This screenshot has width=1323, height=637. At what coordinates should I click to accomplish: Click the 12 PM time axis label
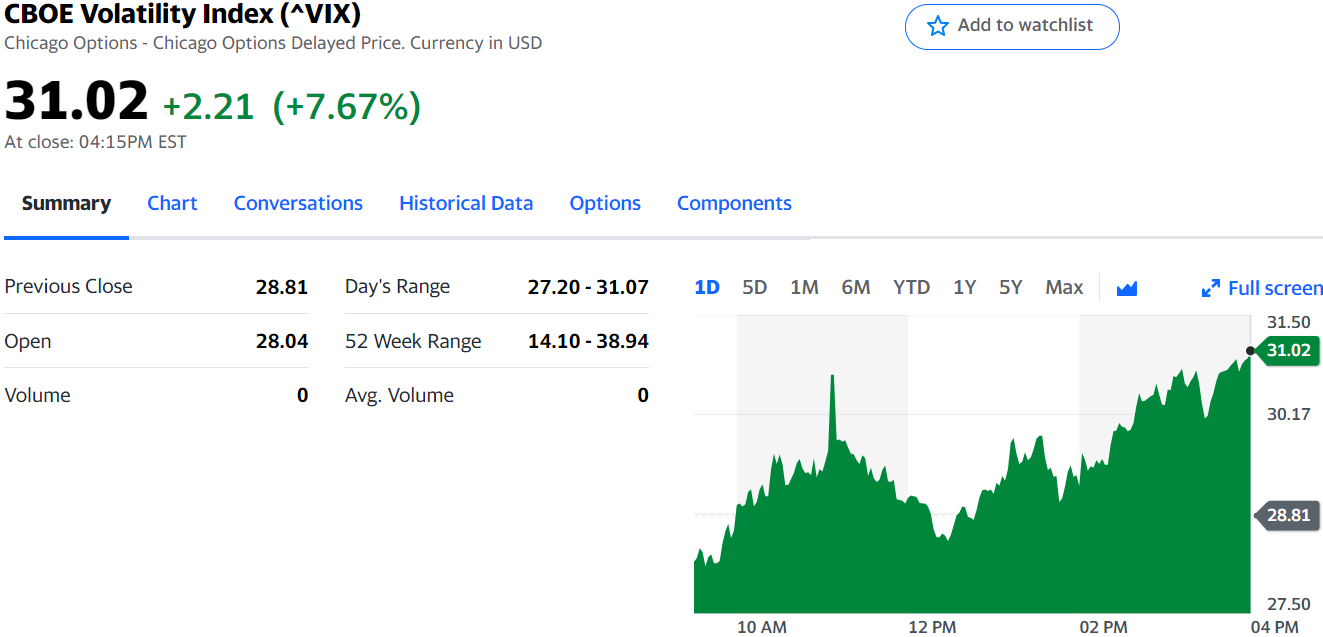(932, 627)
